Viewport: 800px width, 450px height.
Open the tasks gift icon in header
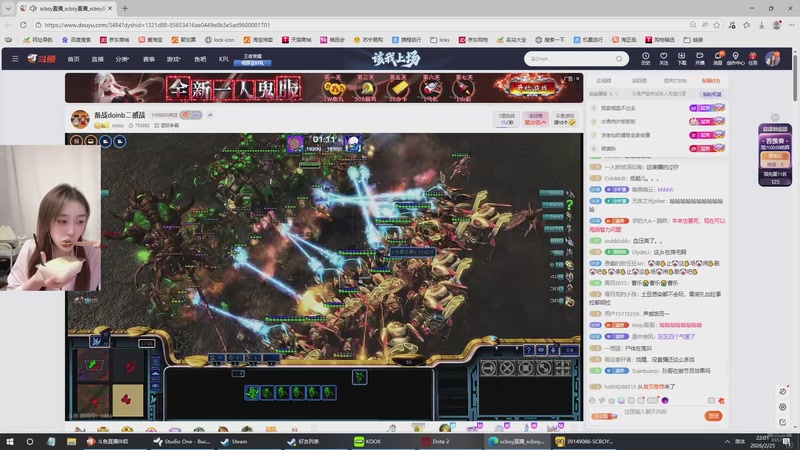pyautogui.click(x=753, y=58)
